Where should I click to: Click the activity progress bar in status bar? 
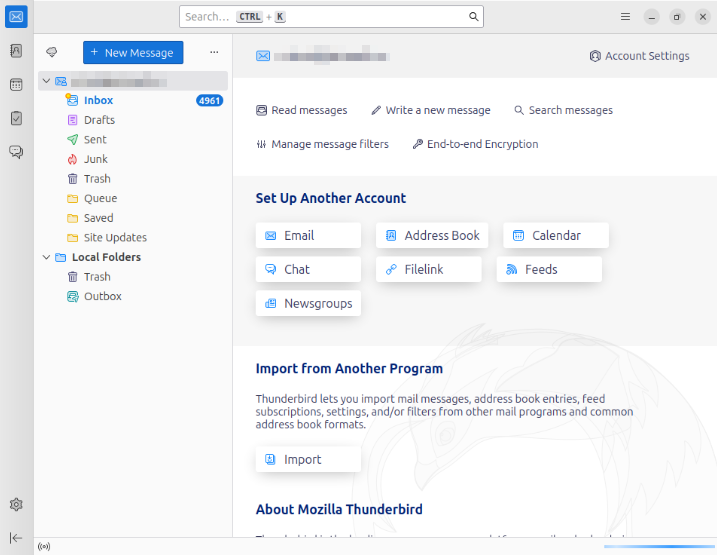coord(659,546)
